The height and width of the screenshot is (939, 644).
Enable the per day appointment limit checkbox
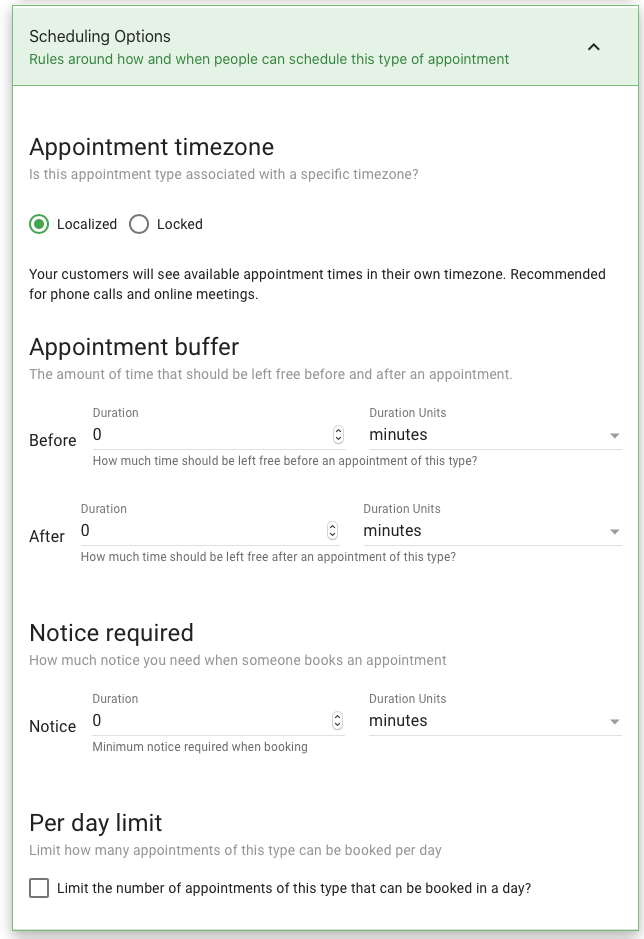coord(39,888)
